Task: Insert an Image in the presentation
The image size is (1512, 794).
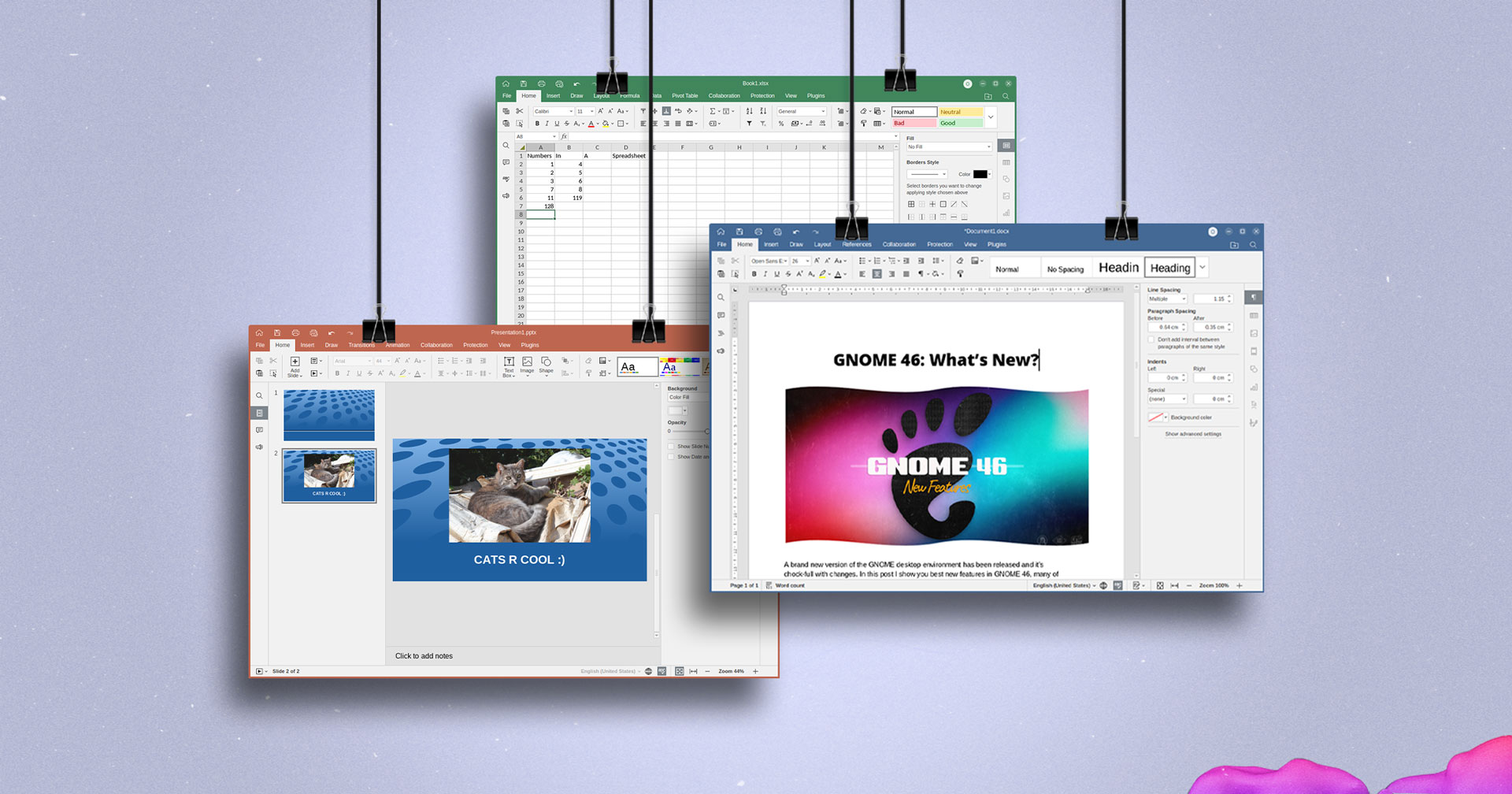Action: (526, 366)
